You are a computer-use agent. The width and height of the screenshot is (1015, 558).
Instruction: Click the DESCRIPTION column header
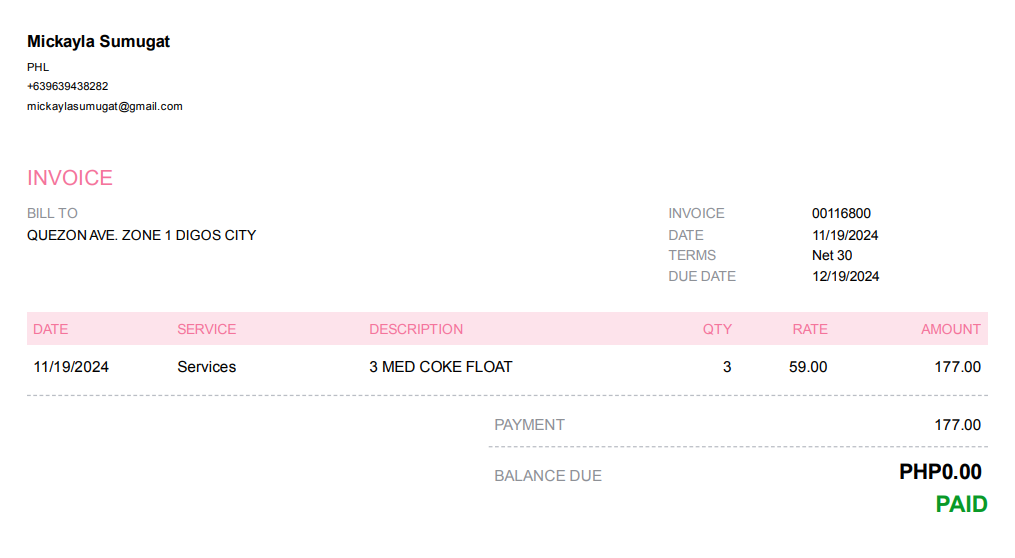click(416, 329)
